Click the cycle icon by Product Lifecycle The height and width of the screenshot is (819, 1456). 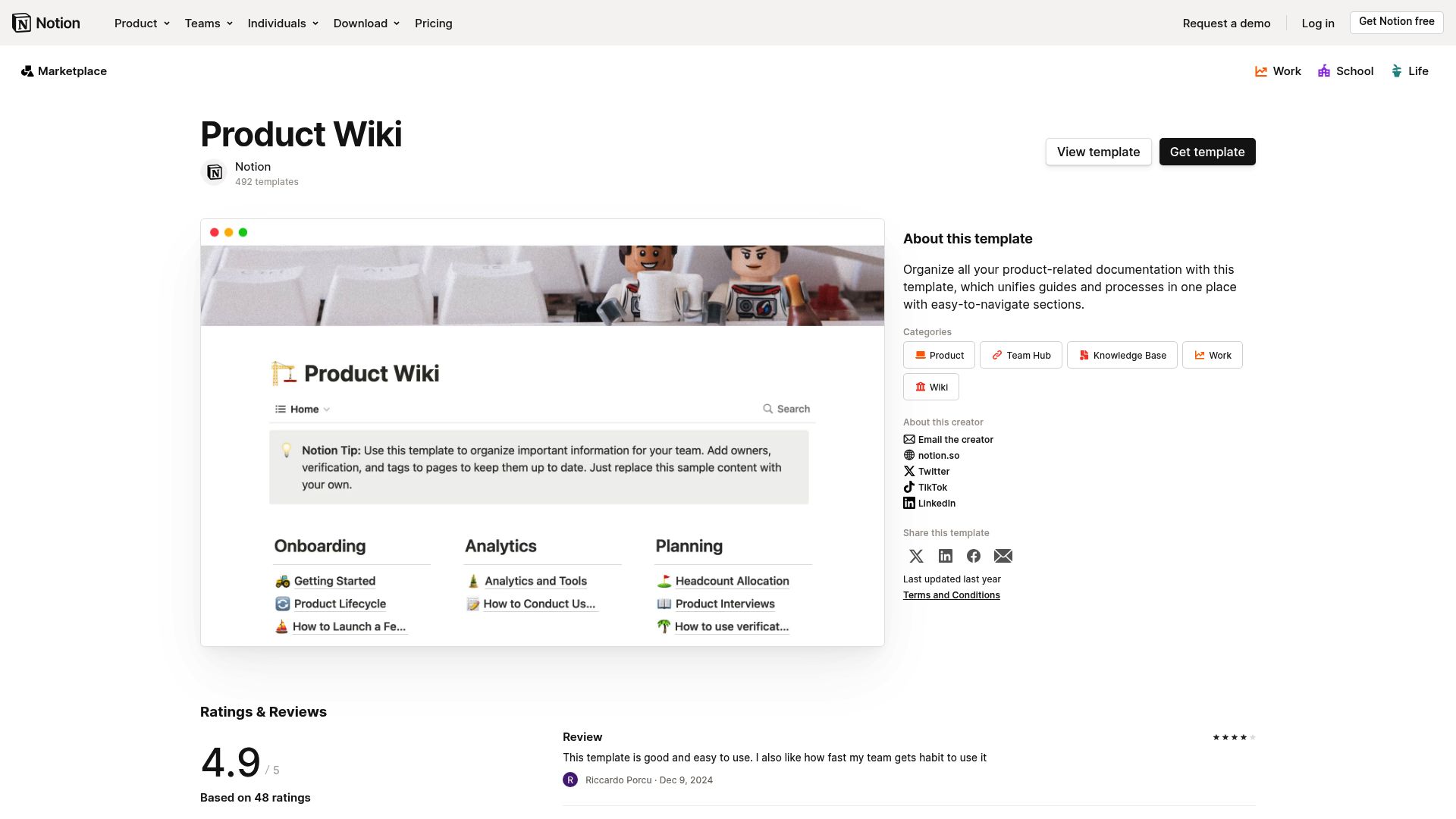pyautogui.click(x=283, y=604)
